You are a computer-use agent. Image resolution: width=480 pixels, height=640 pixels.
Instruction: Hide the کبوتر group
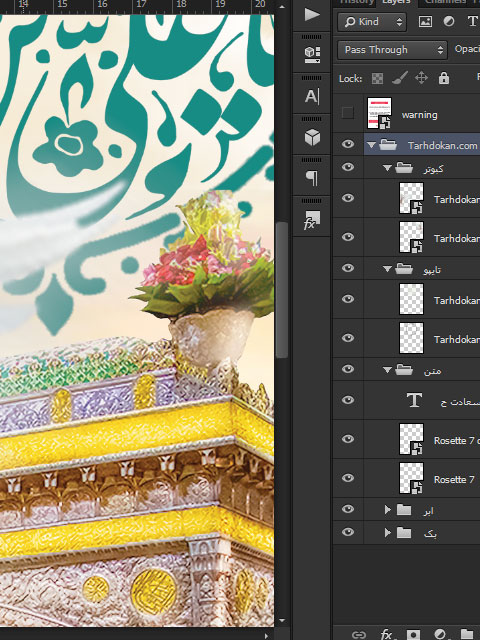348,167
